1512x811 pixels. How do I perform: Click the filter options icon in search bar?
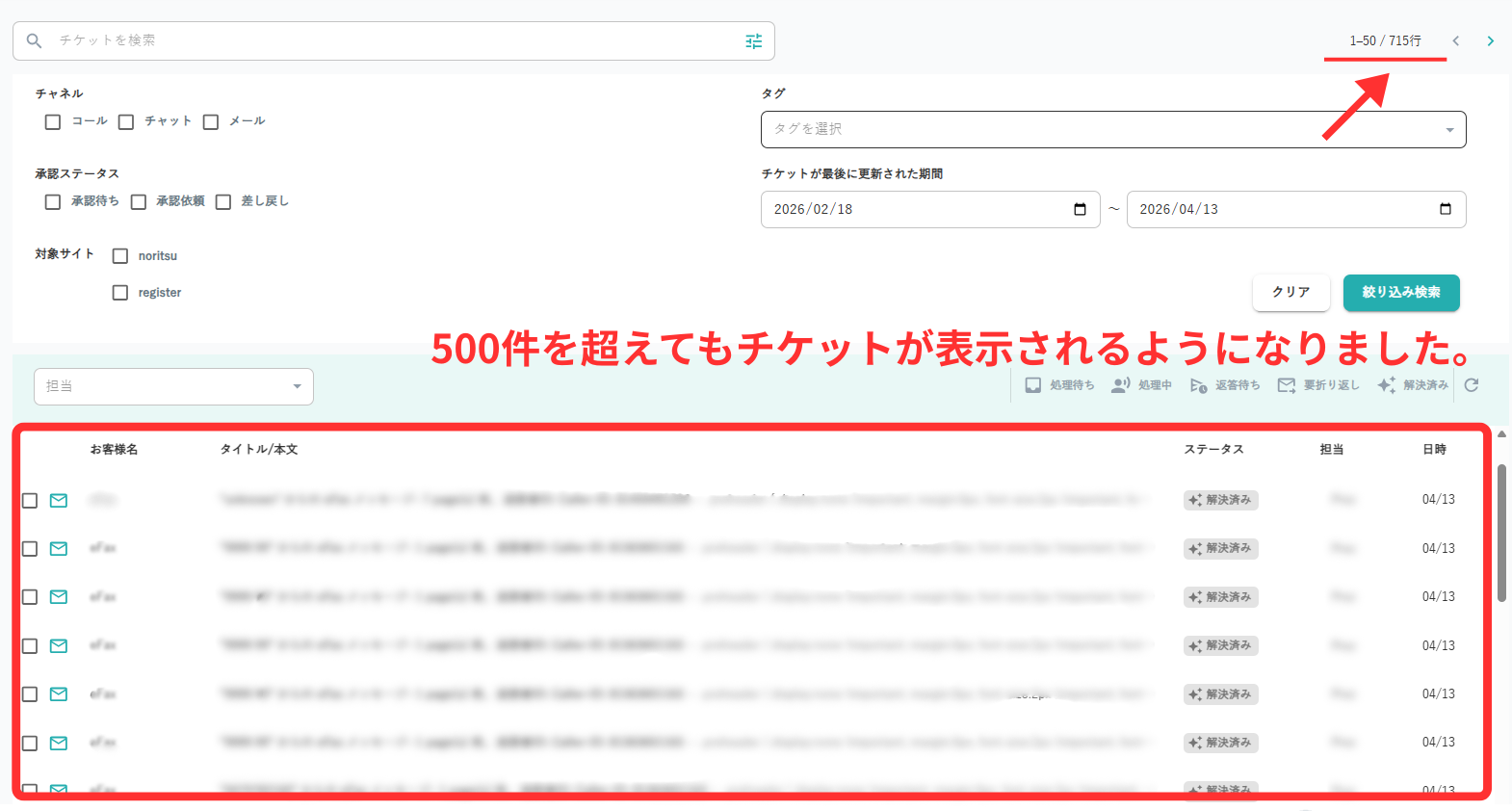coord(753,40)
